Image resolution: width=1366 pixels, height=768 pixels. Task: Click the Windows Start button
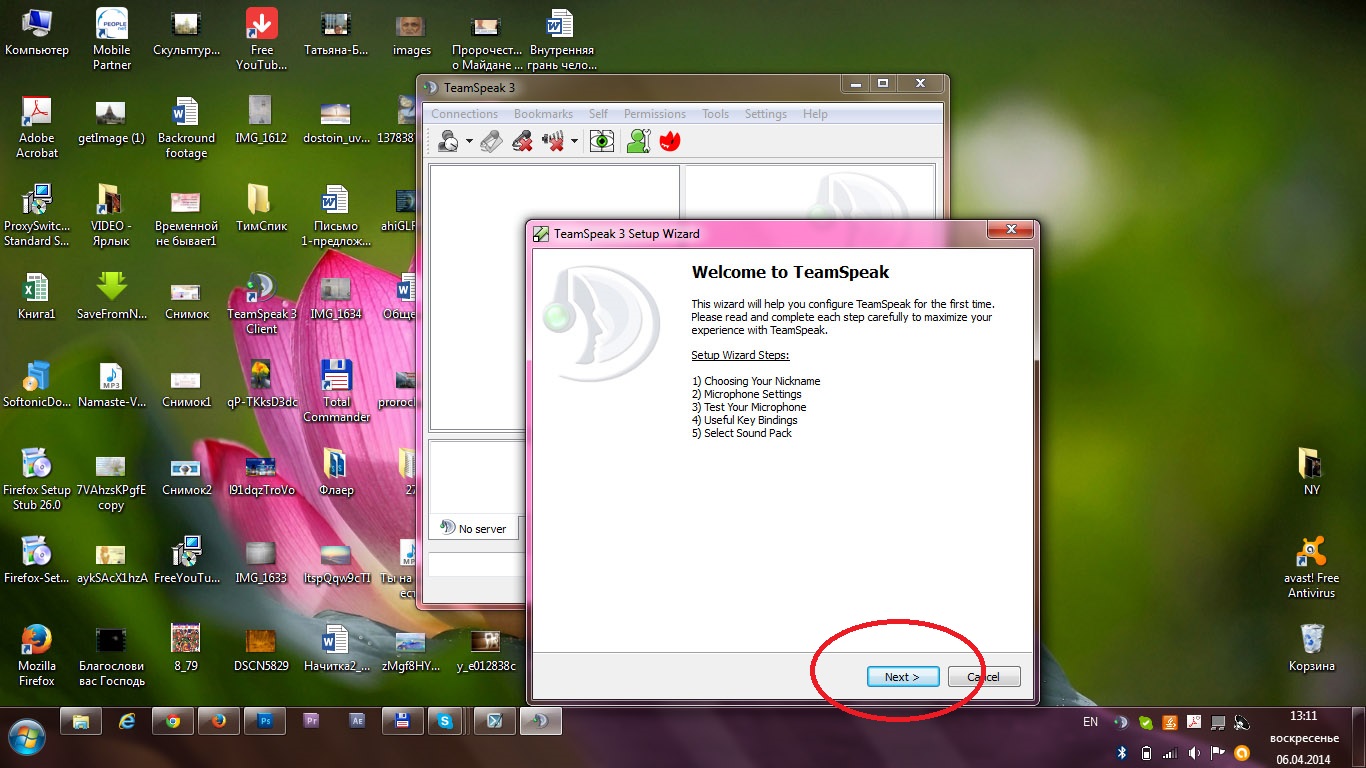[x=27, y=737]
